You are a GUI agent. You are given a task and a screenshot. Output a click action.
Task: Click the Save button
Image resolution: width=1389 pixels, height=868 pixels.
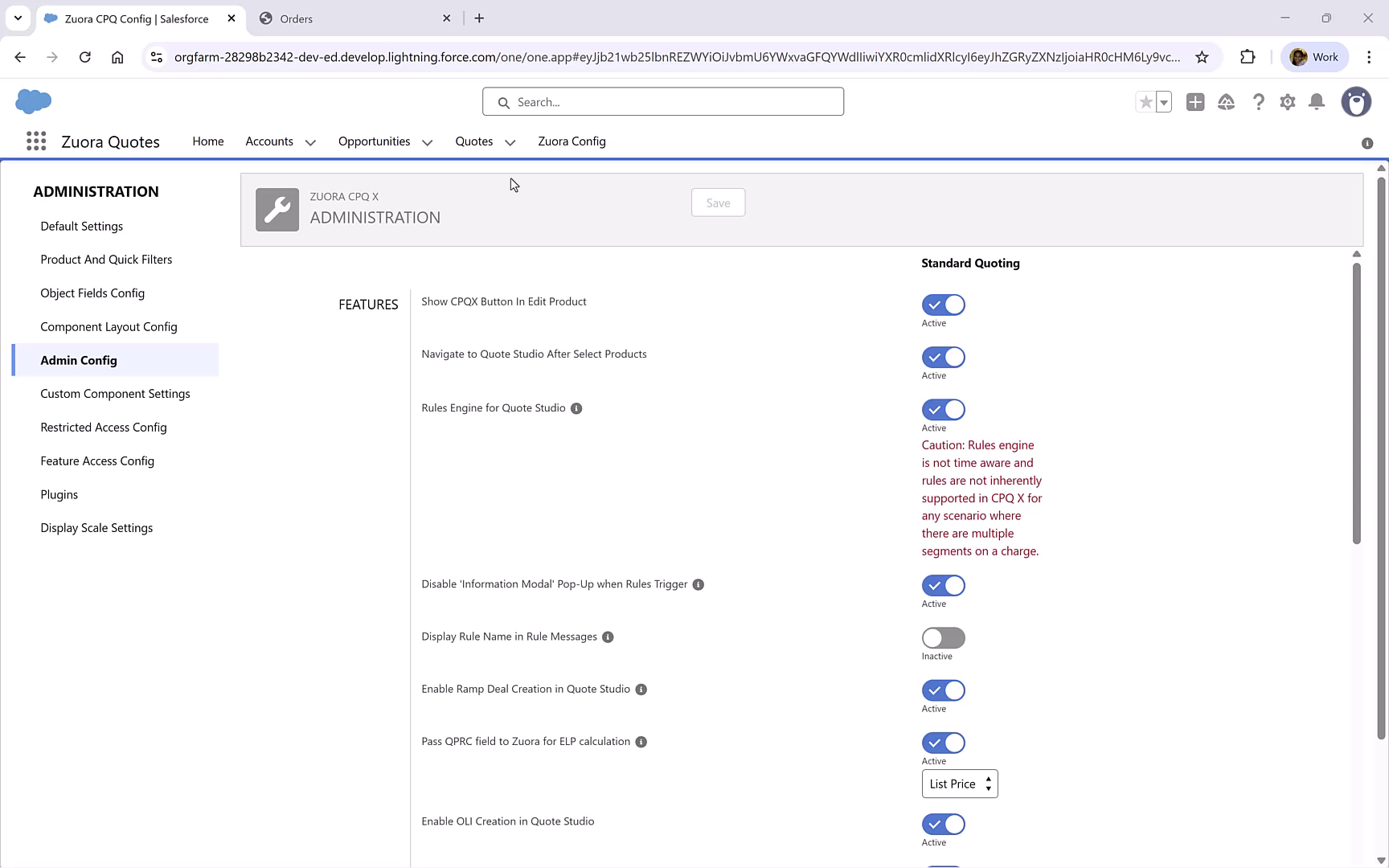coord(718,203)
